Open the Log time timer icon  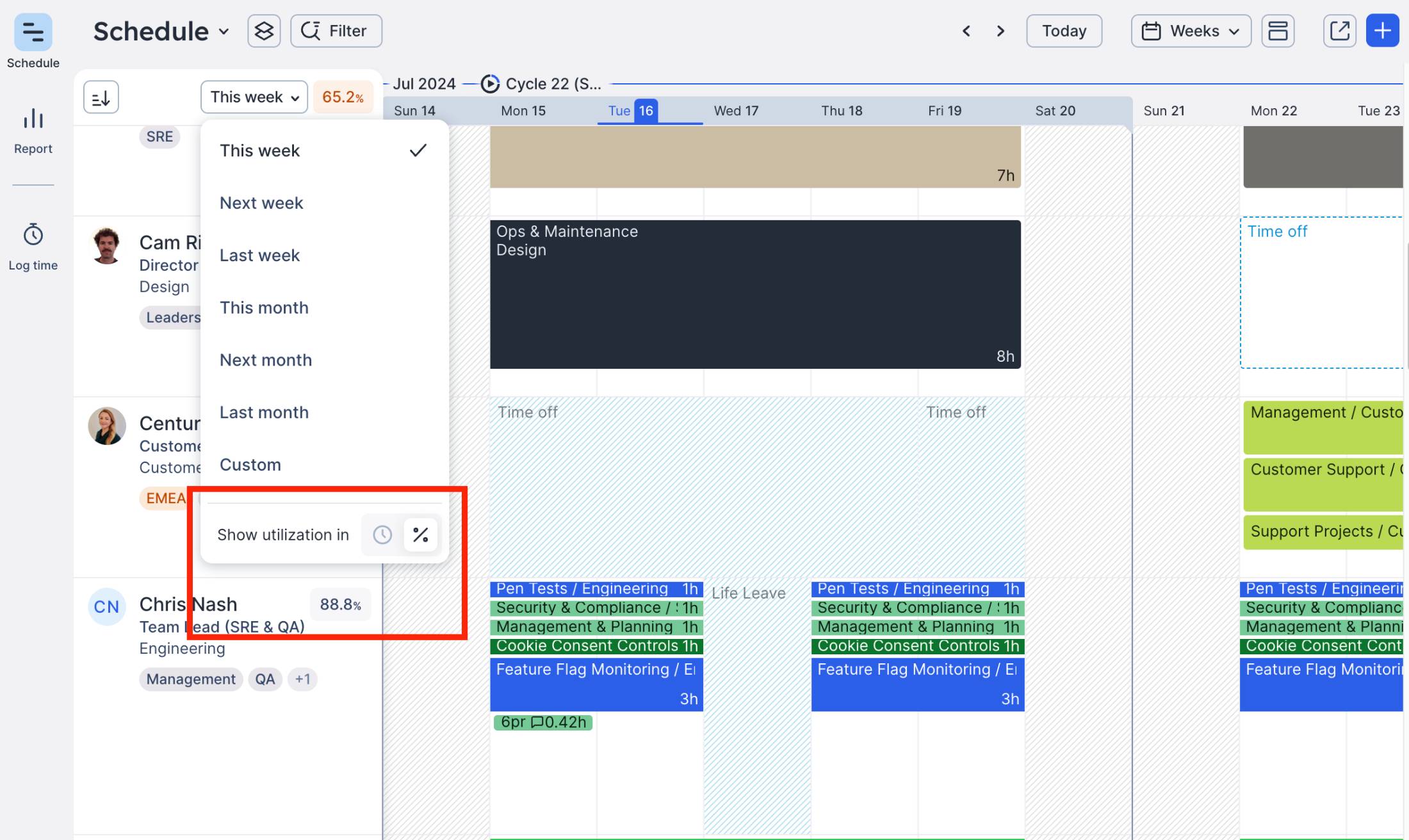coord(33,236)
